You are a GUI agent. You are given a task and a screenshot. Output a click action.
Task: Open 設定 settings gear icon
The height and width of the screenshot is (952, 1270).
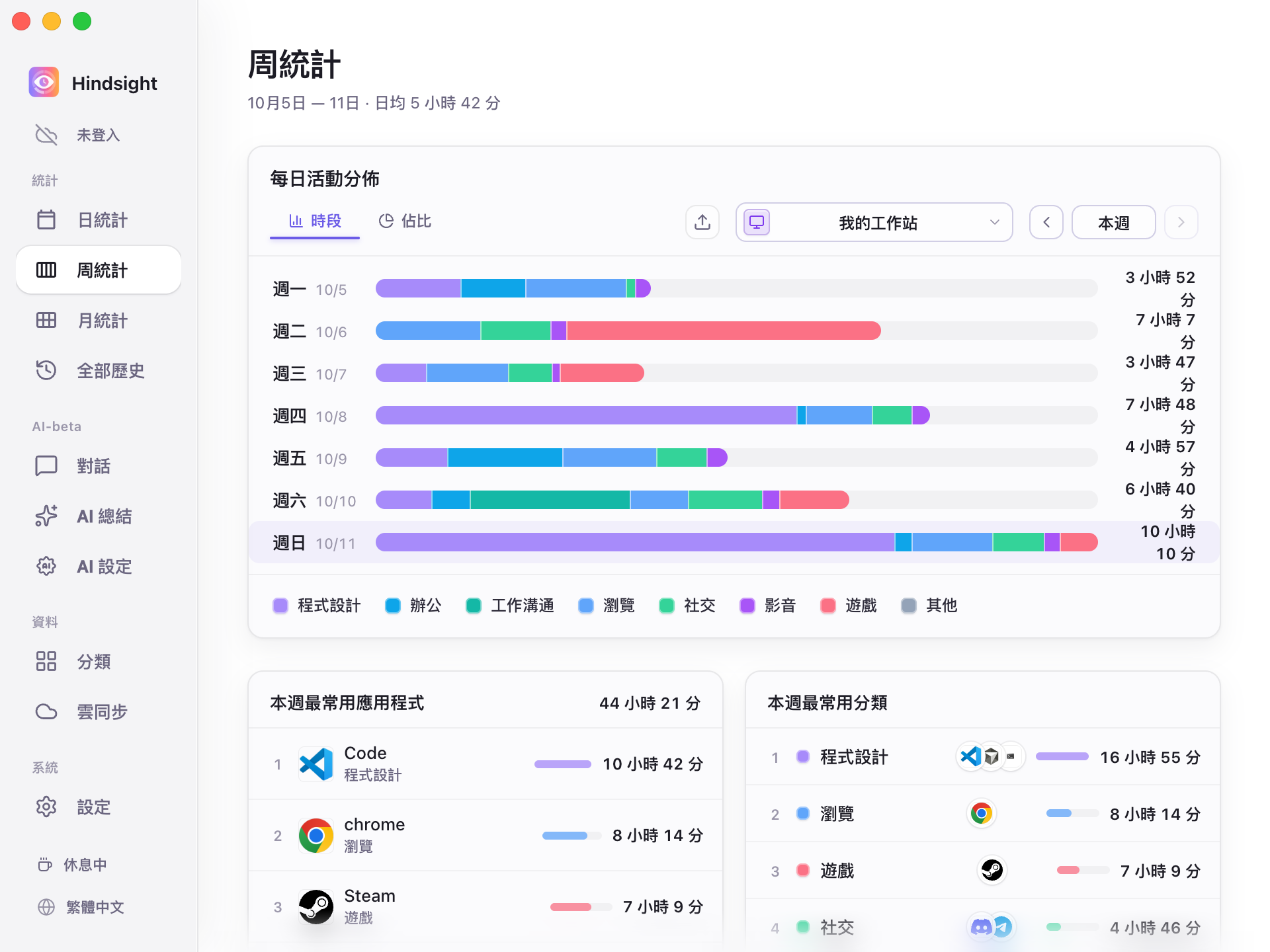(x=46, y=807)
